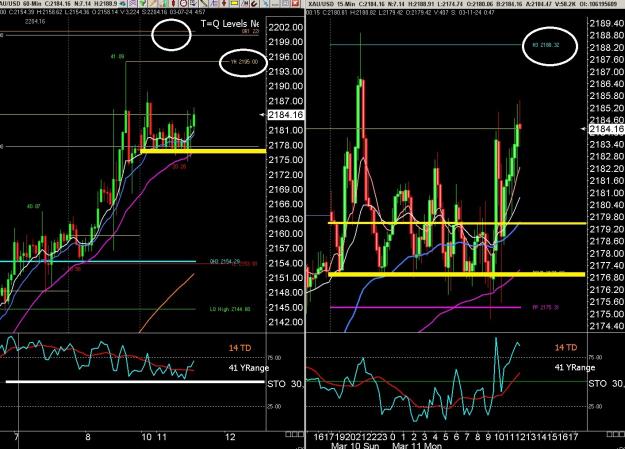Select the yellow rectangle drawing tool
Viewport: 625px width, 449px height.
click(x=234, y=4)
